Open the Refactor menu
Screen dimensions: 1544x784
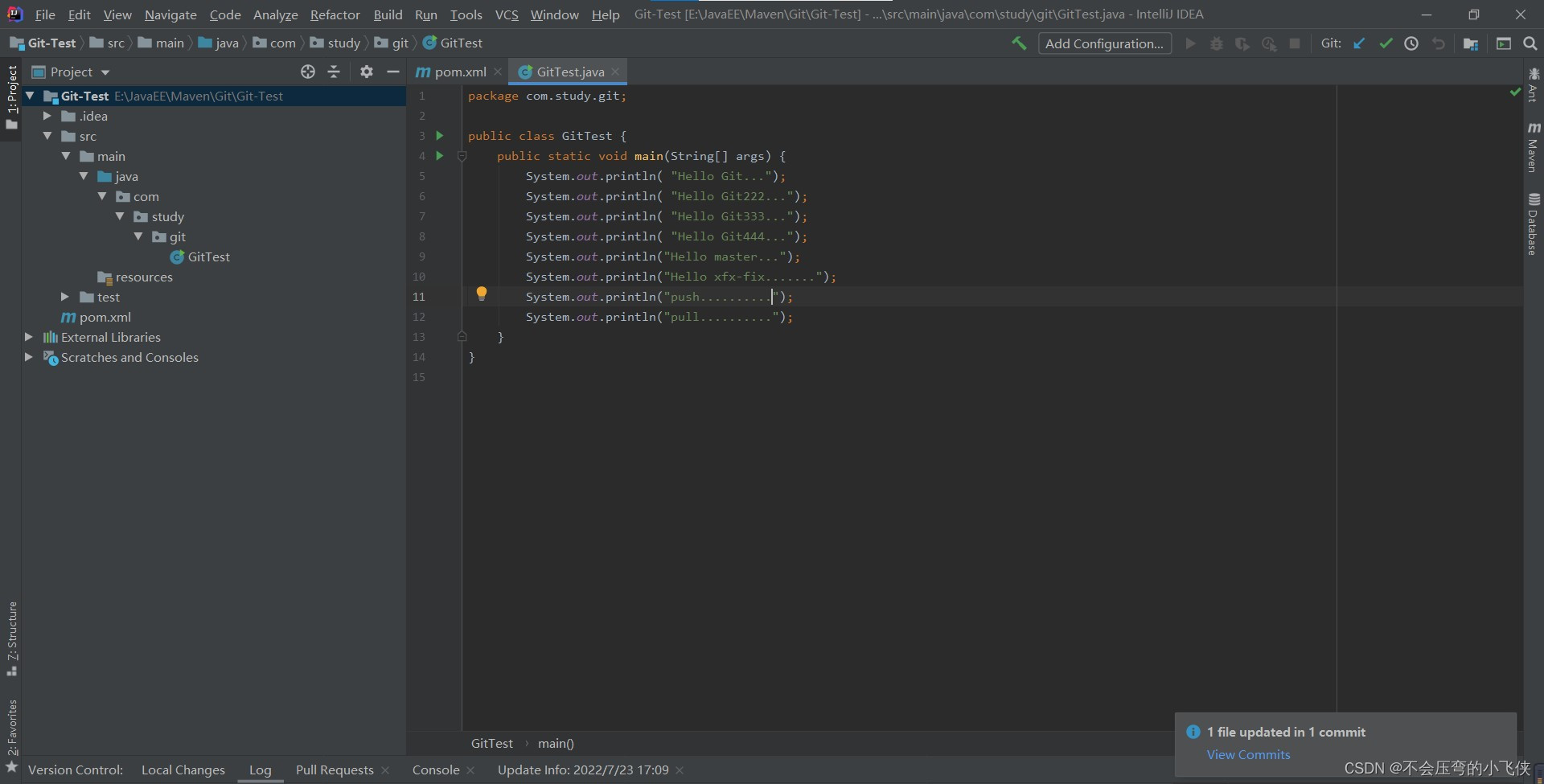(x=335, y=14)
